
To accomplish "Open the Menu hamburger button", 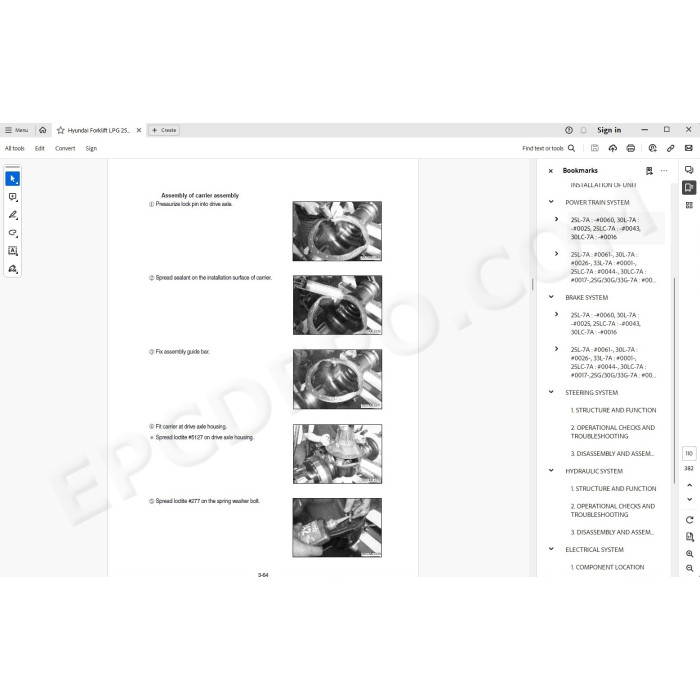I will [x=17, y=130].
